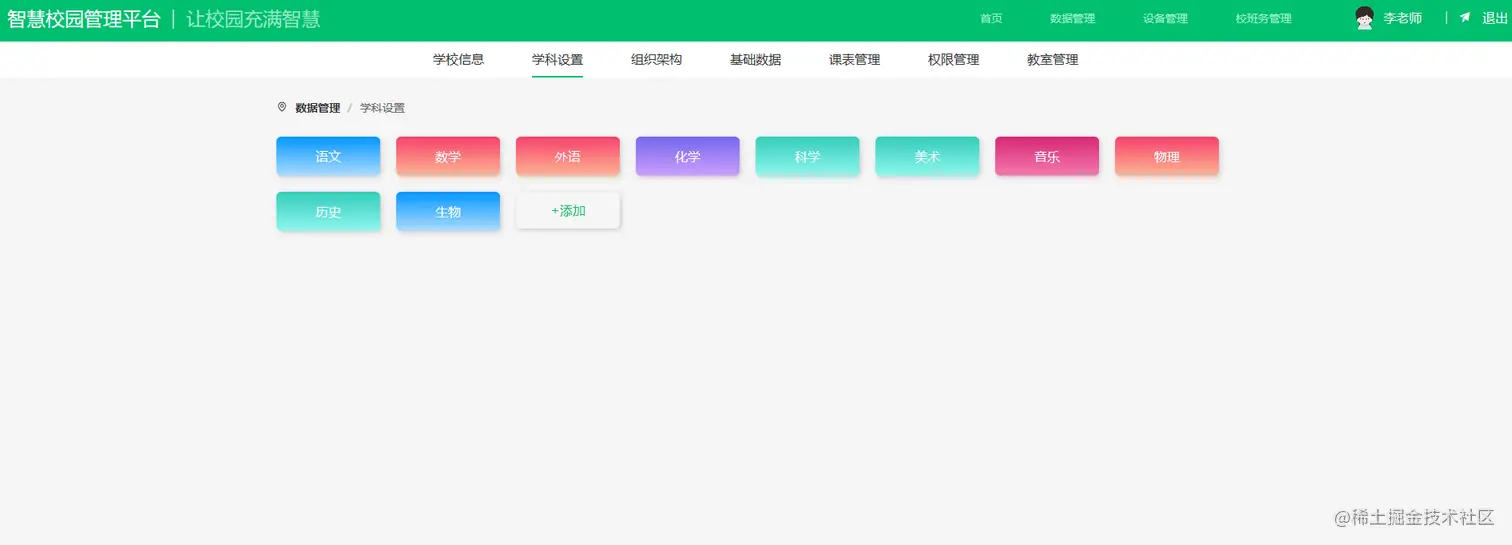Select the 数学 subject card
Viewport: 1512px width, 545px height.
pyautogui.click(x=448, y=156)
